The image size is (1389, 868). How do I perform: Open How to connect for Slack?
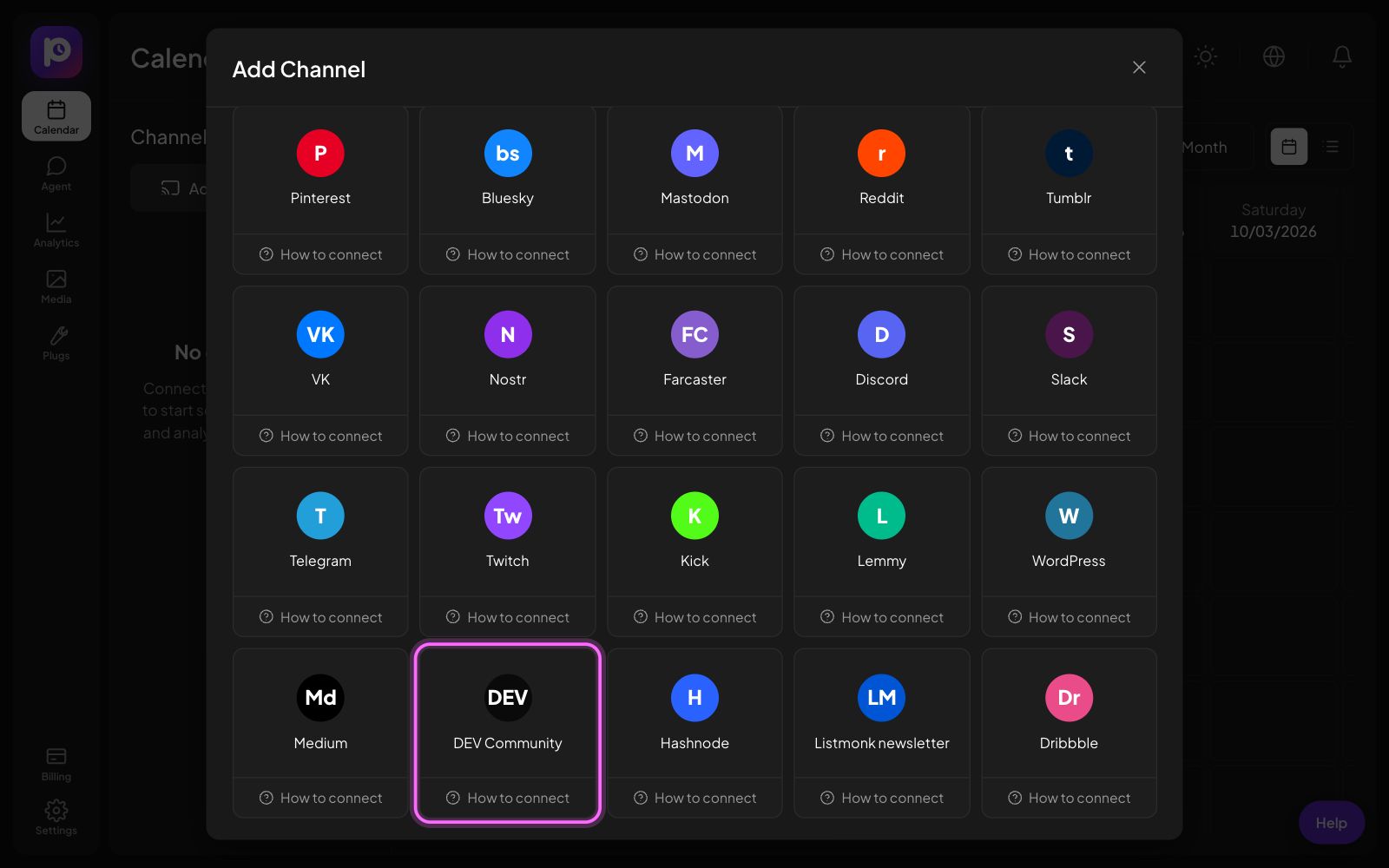click(1069, 436)
